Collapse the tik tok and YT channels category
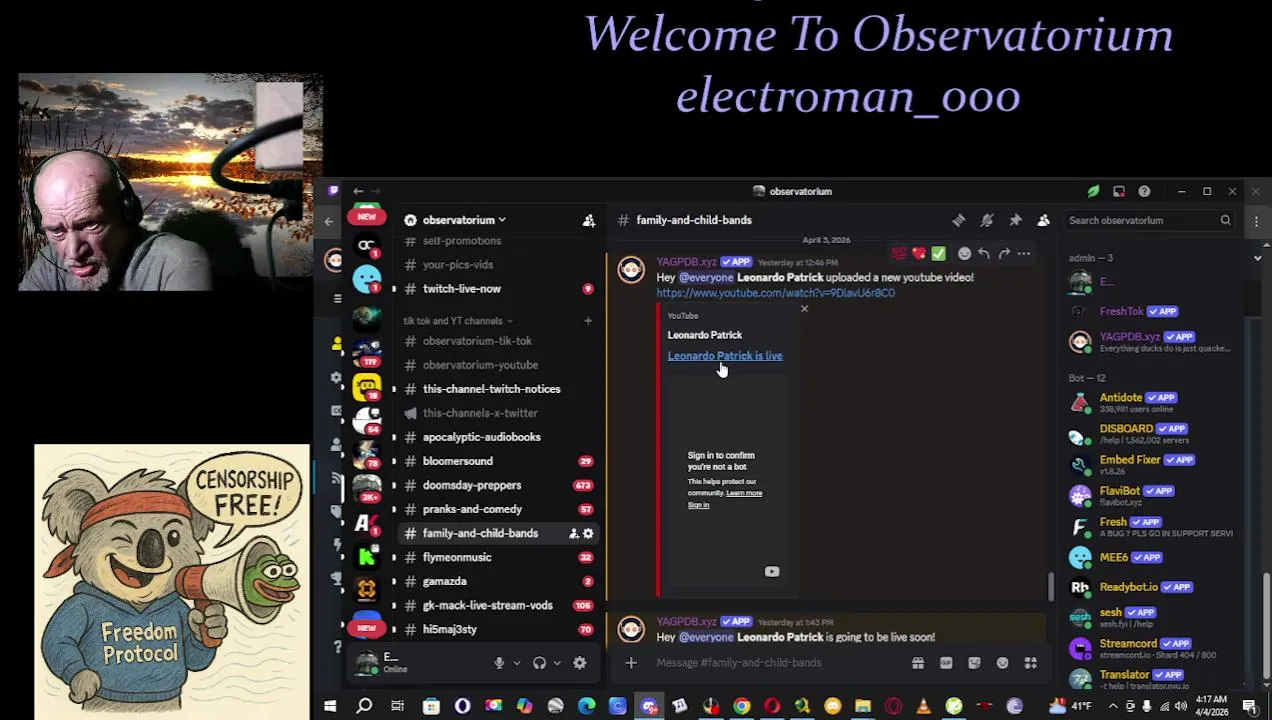Viewport: 1272px width, 720px height. [458, 321]
